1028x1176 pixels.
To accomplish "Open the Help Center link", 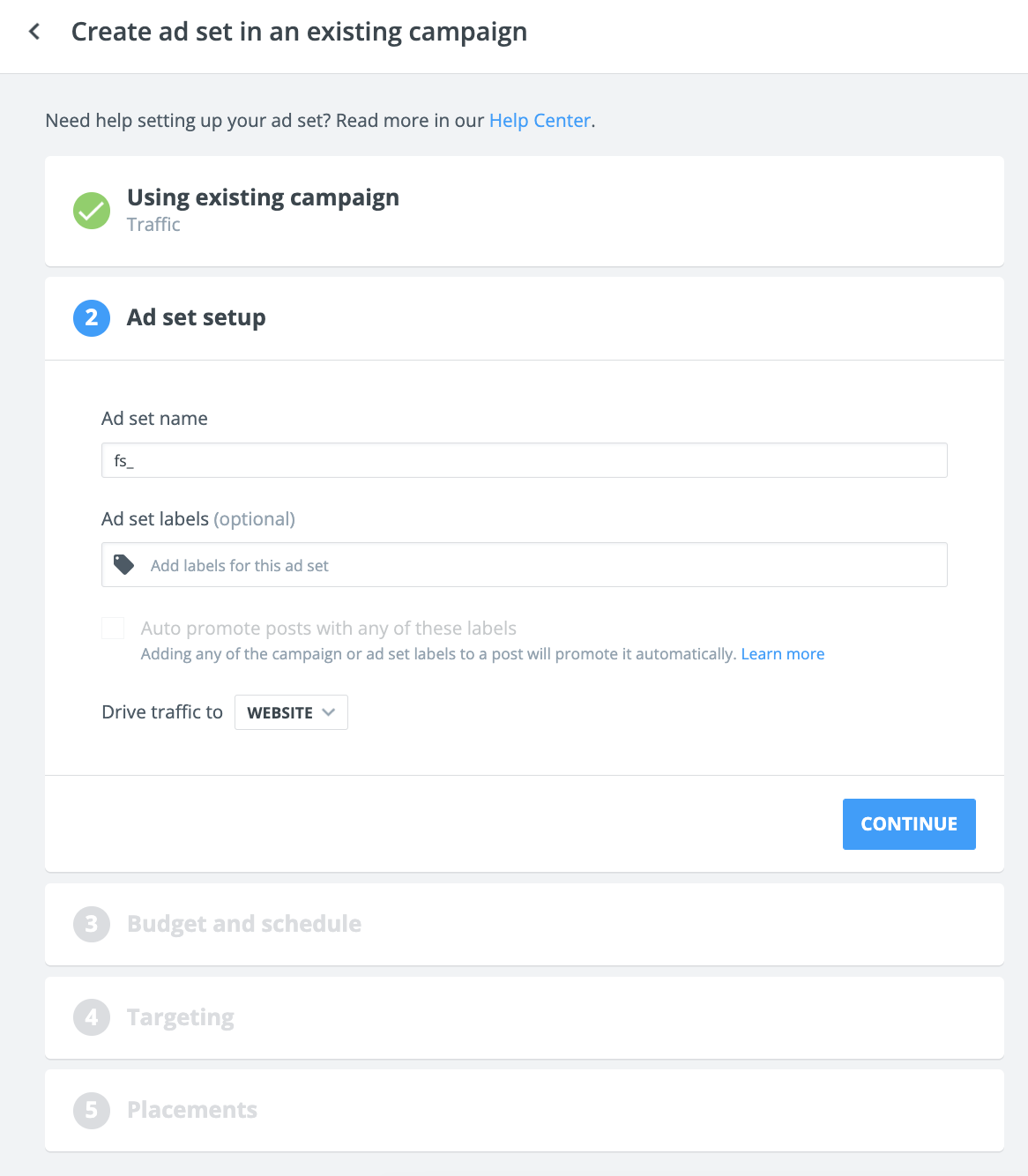I will [x=540, y=121].
